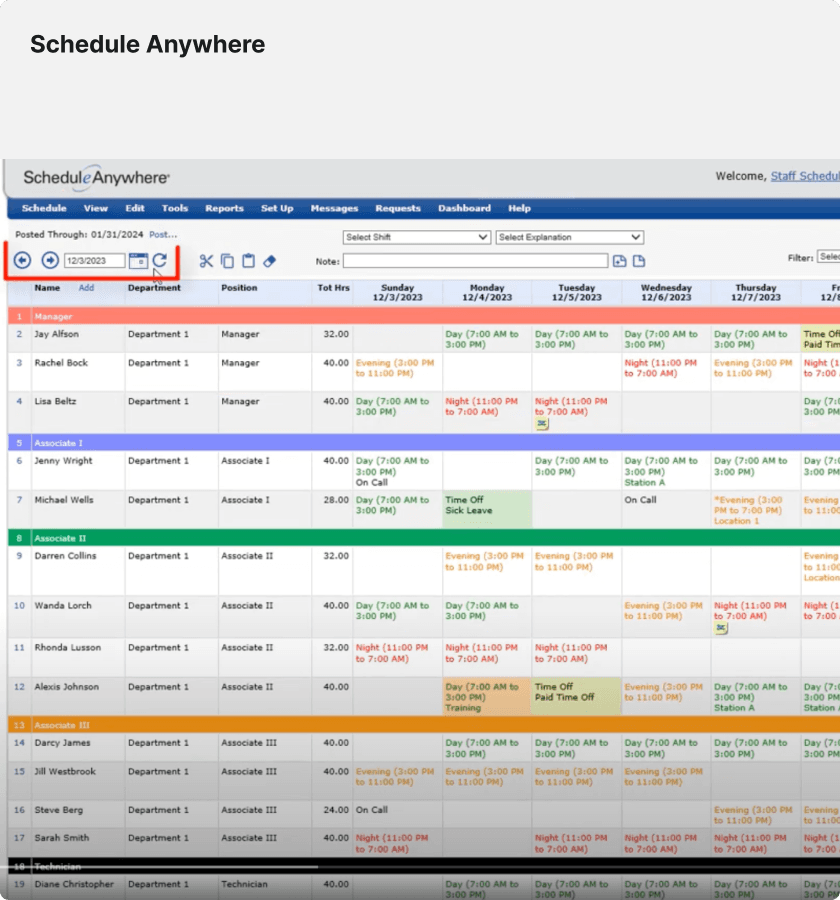Click note icon in Wanda Lorch Thursday cell
Screen dimensions: 840x900
[721, 628]
